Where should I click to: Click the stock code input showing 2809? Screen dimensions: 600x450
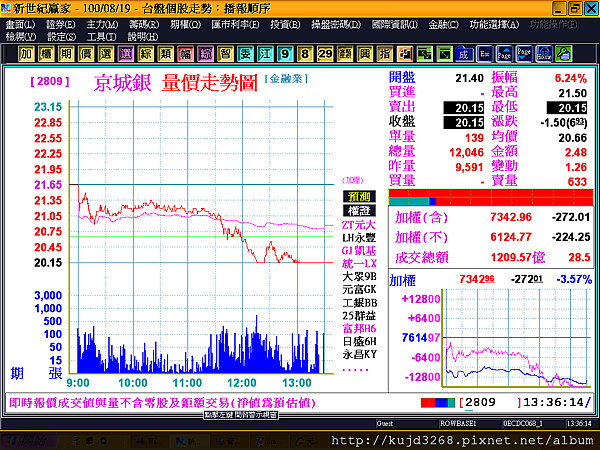pos(491,403)
